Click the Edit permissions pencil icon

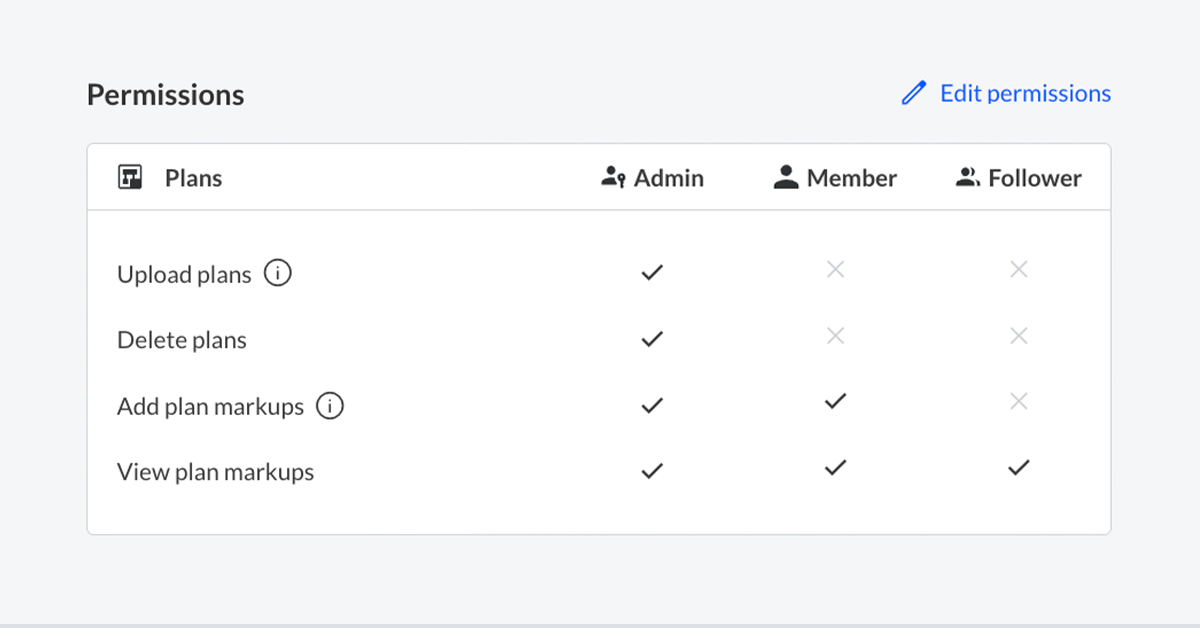point(913,94)
